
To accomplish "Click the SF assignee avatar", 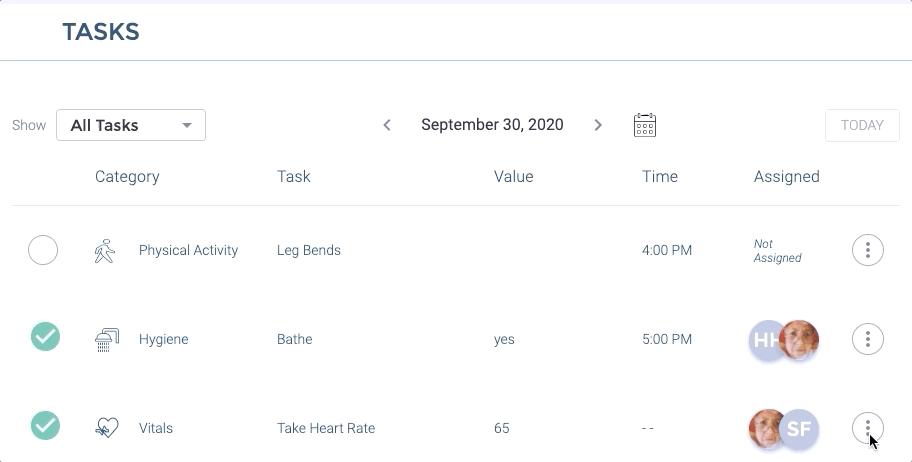I will (x=801, y=429).
